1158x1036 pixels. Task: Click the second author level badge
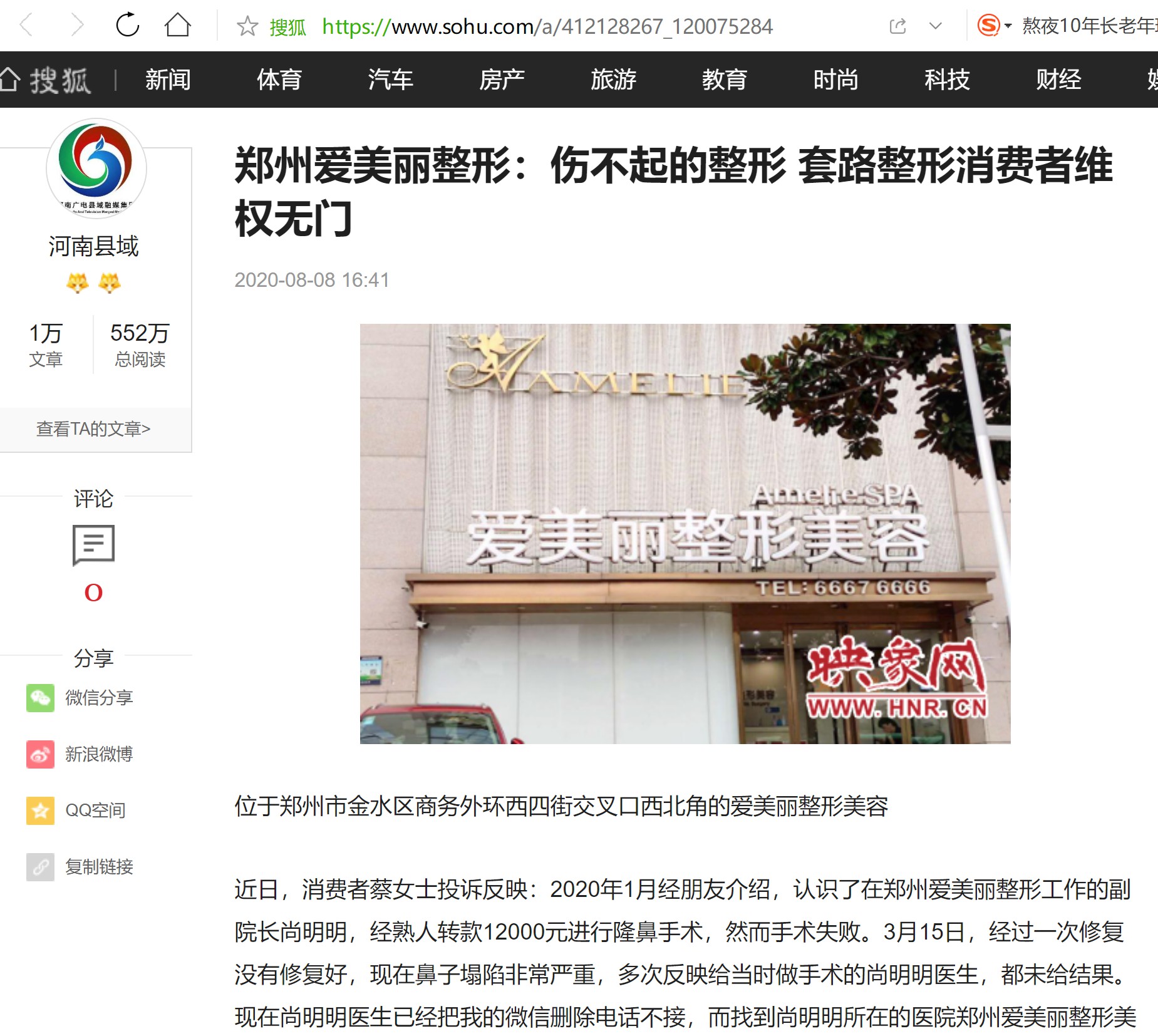point(109,283)
